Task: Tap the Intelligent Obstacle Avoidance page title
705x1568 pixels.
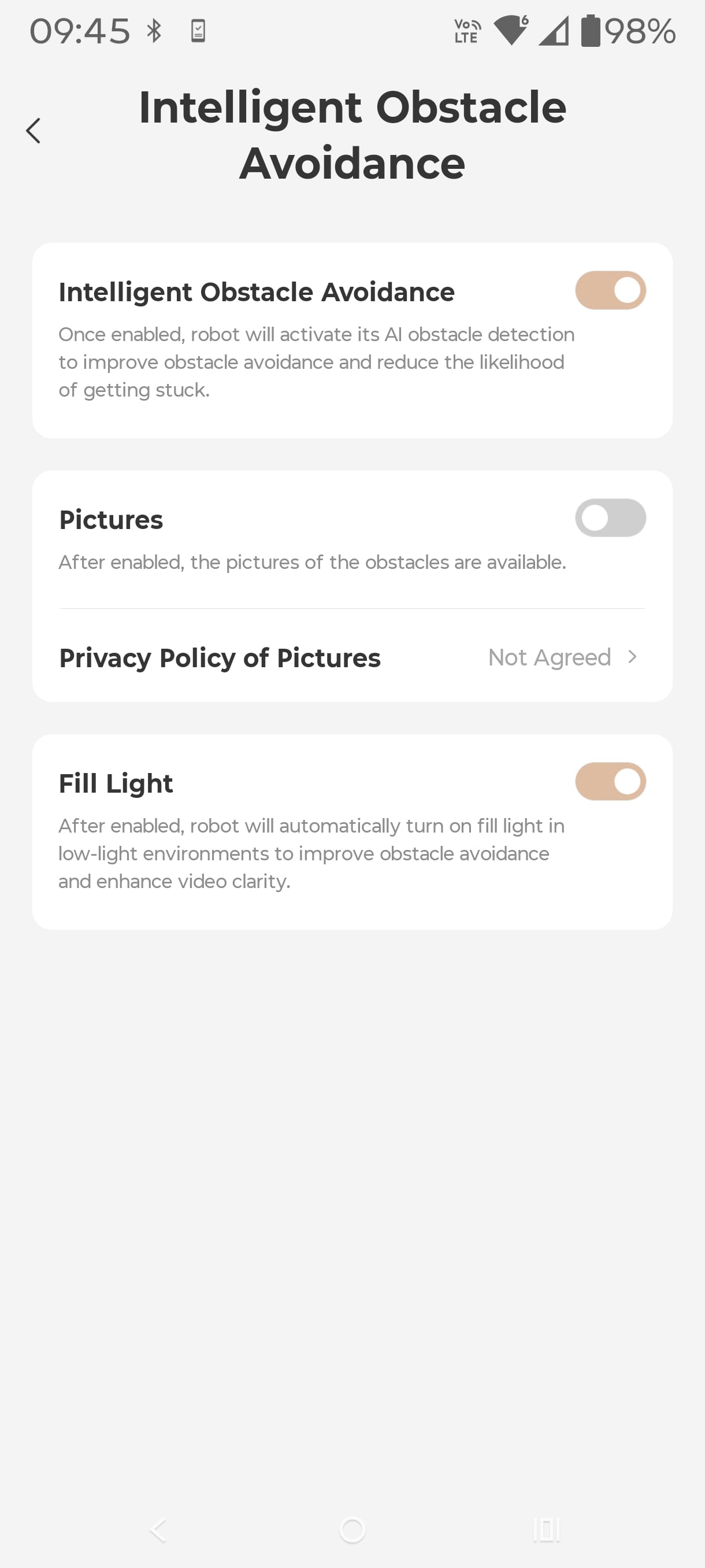Action: (352, 135)
